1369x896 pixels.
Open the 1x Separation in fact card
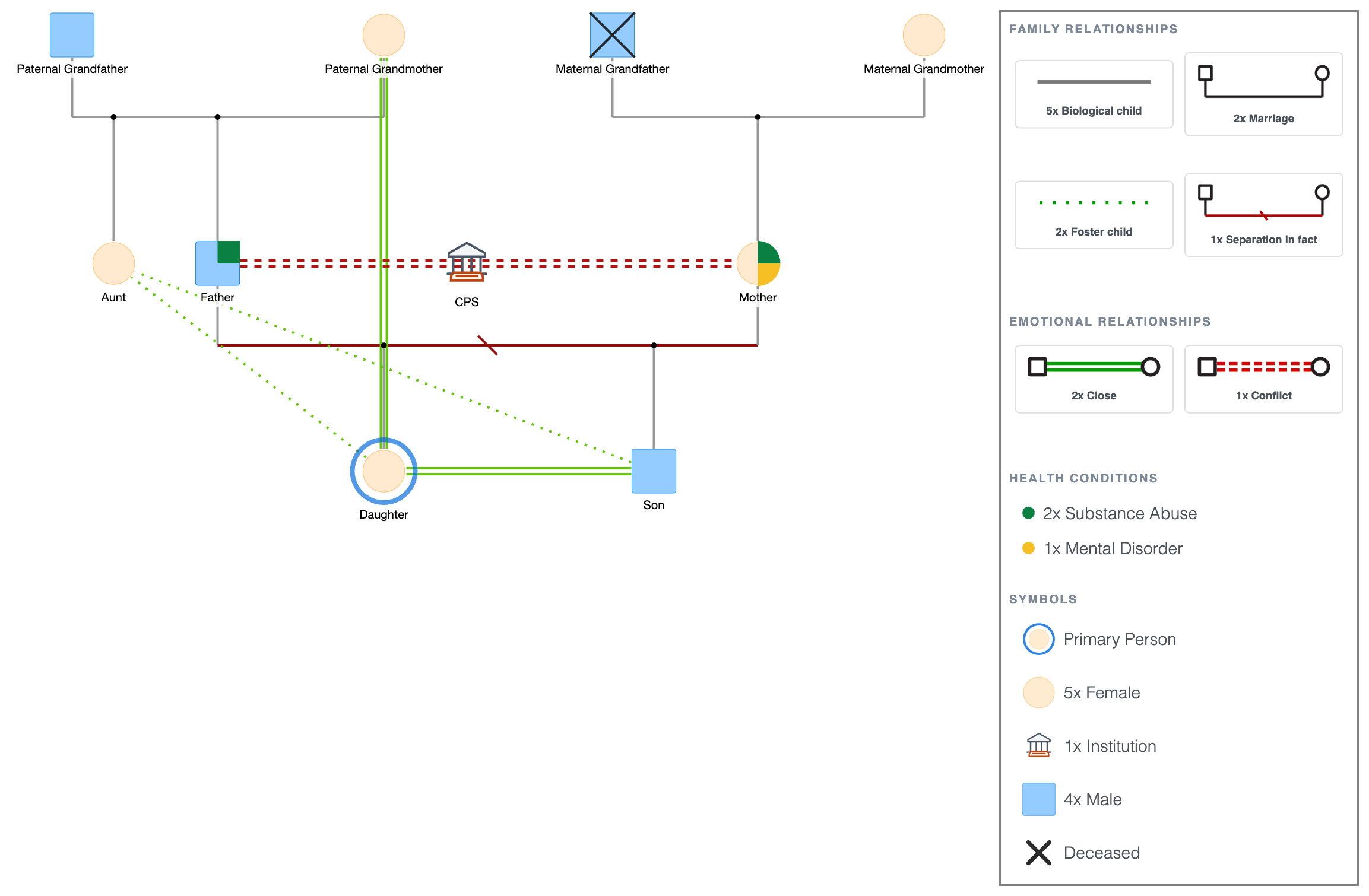point(1263,215)
